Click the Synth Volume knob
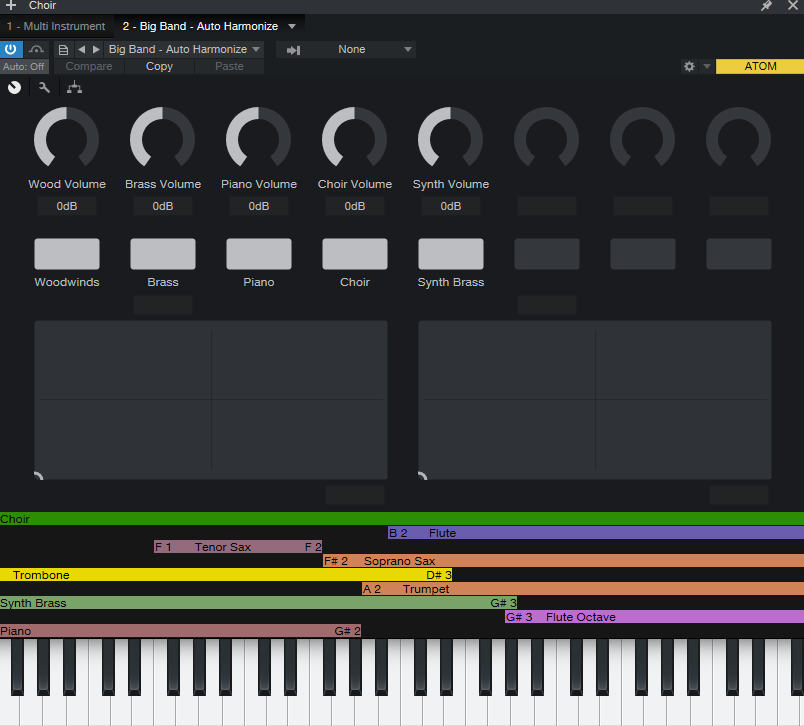Image resolution: width=804 pixels, height=726 pixels. [451, 138]
